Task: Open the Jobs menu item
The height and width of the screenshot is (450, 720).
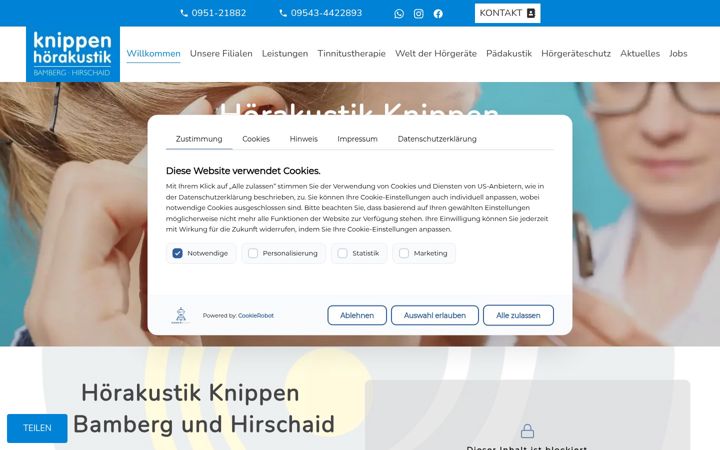Action: (678, 54)
